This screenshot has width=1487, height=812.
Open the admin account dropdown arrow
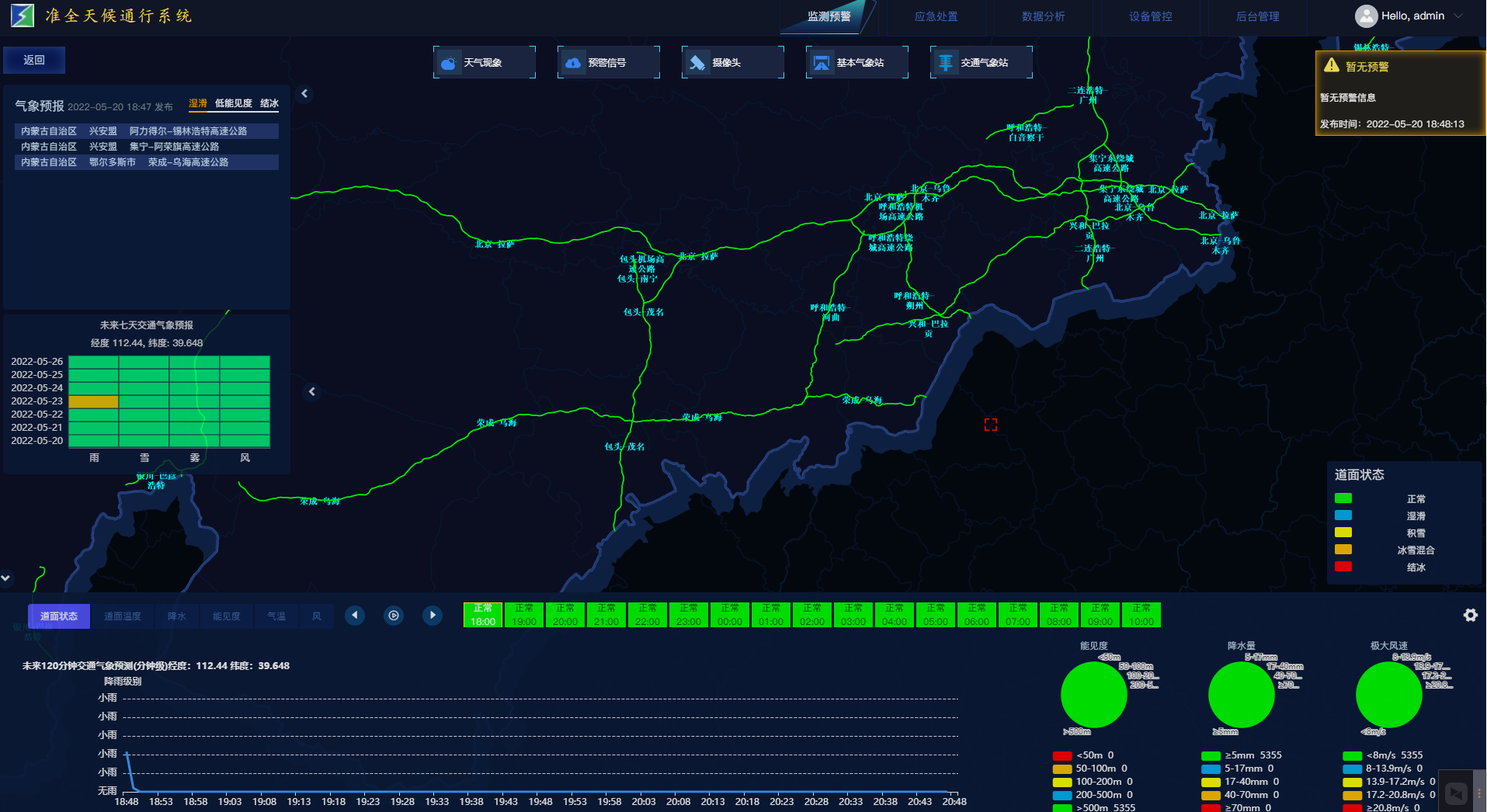1458,16
